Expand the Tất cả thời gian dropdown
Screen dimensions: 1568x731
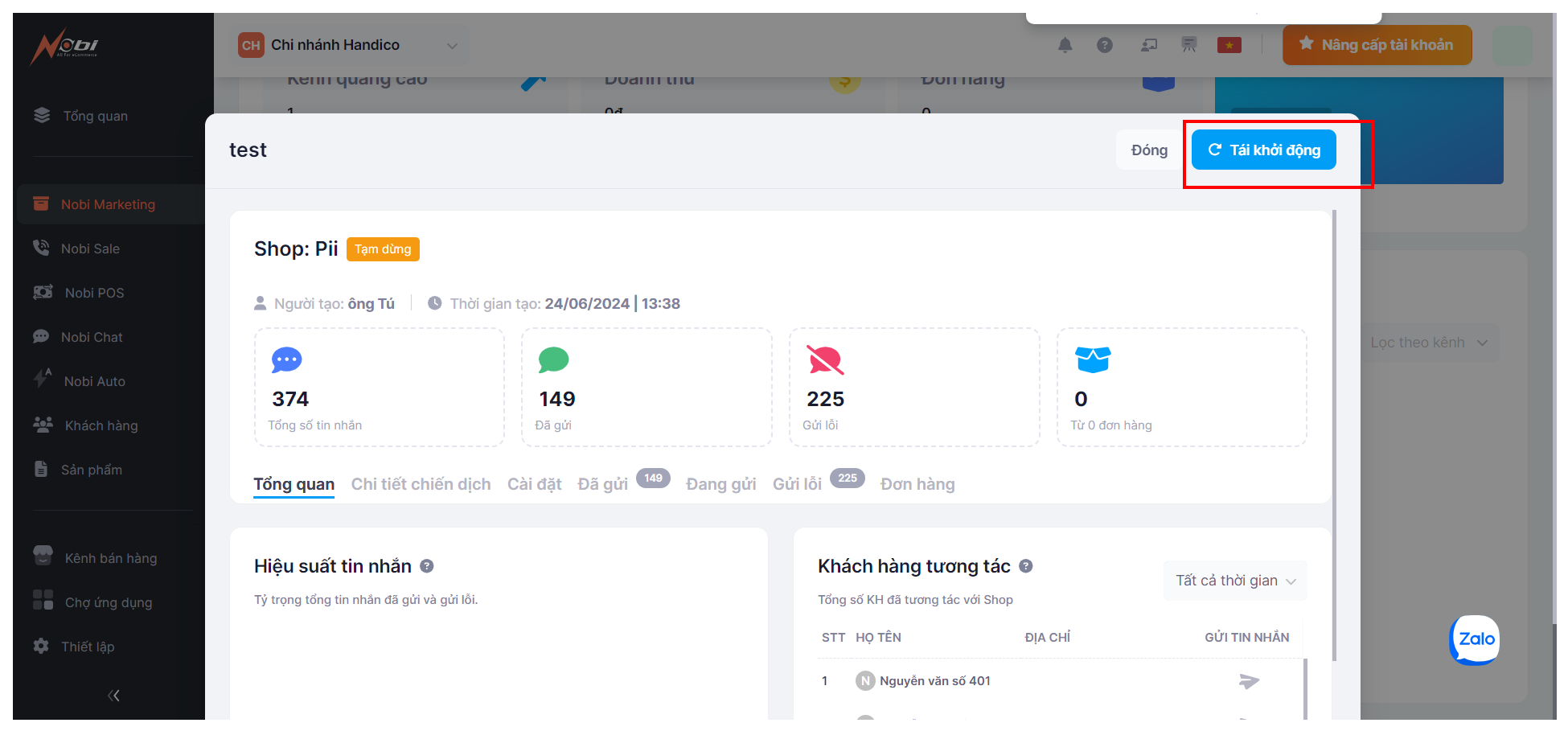(1234, 581)
